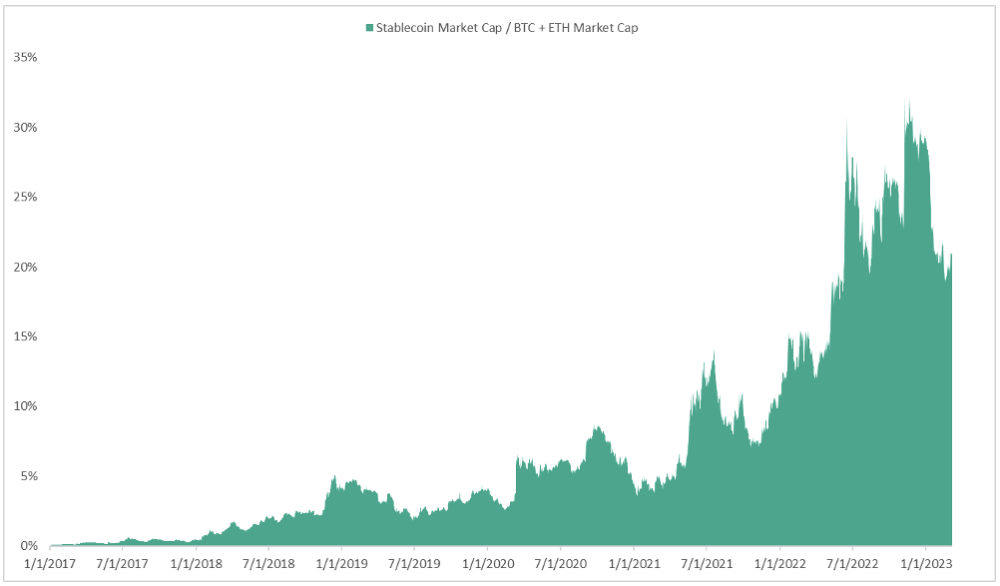This screenshot has width=1000, height=586.
Task: Click the 7/1/2018 date label
Action: 268,565
